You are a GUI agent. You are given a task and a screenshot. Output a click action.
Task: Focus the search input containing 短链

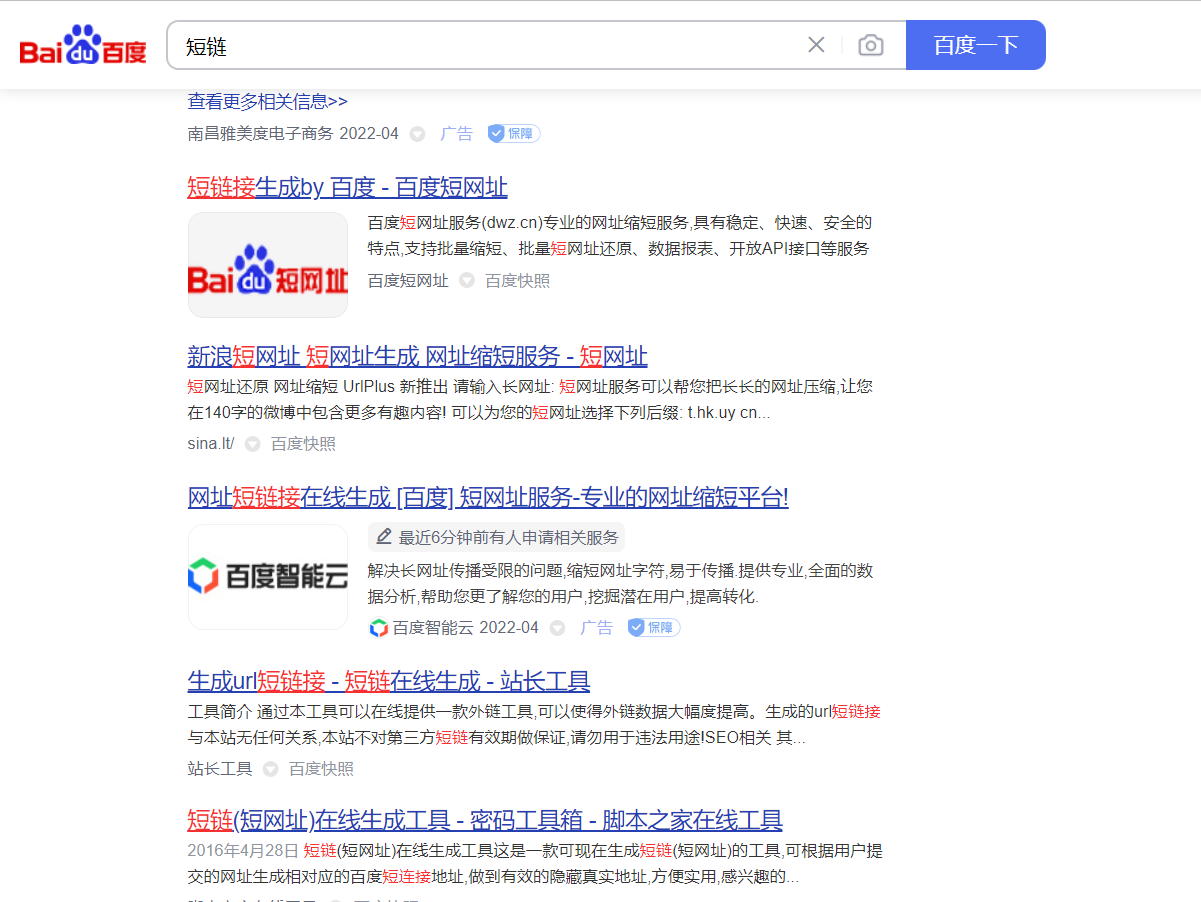pos(490,45)
